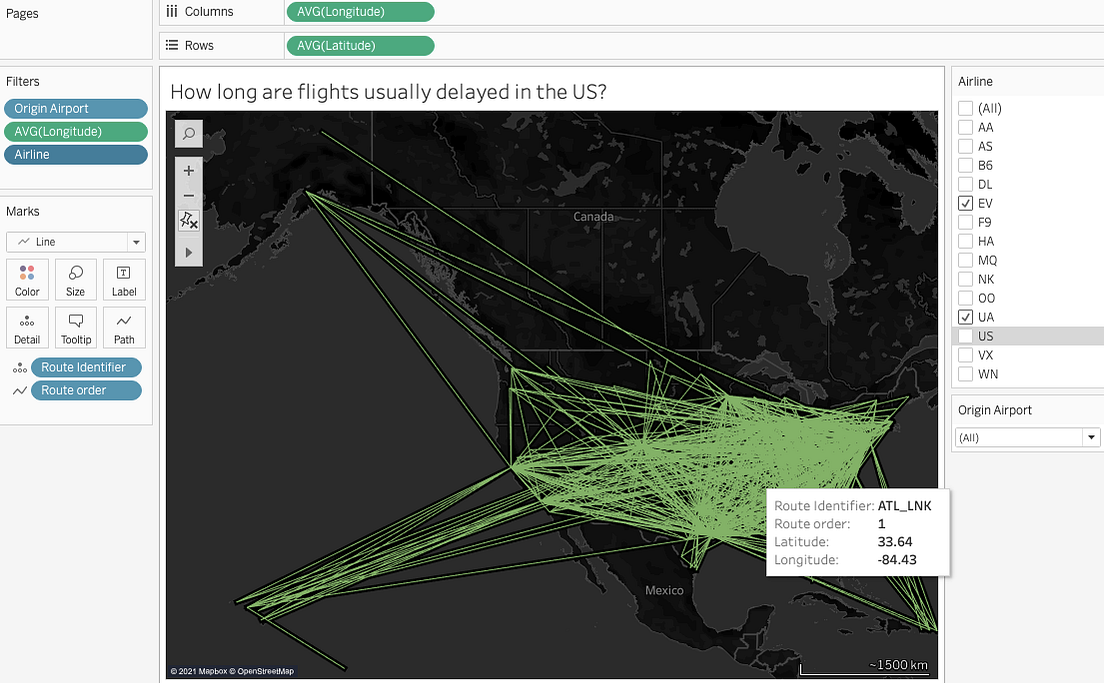The height and width of the screenshot is (683, 1104).
Task: Activate the map search magnifier tool
Action: point(189,133)
